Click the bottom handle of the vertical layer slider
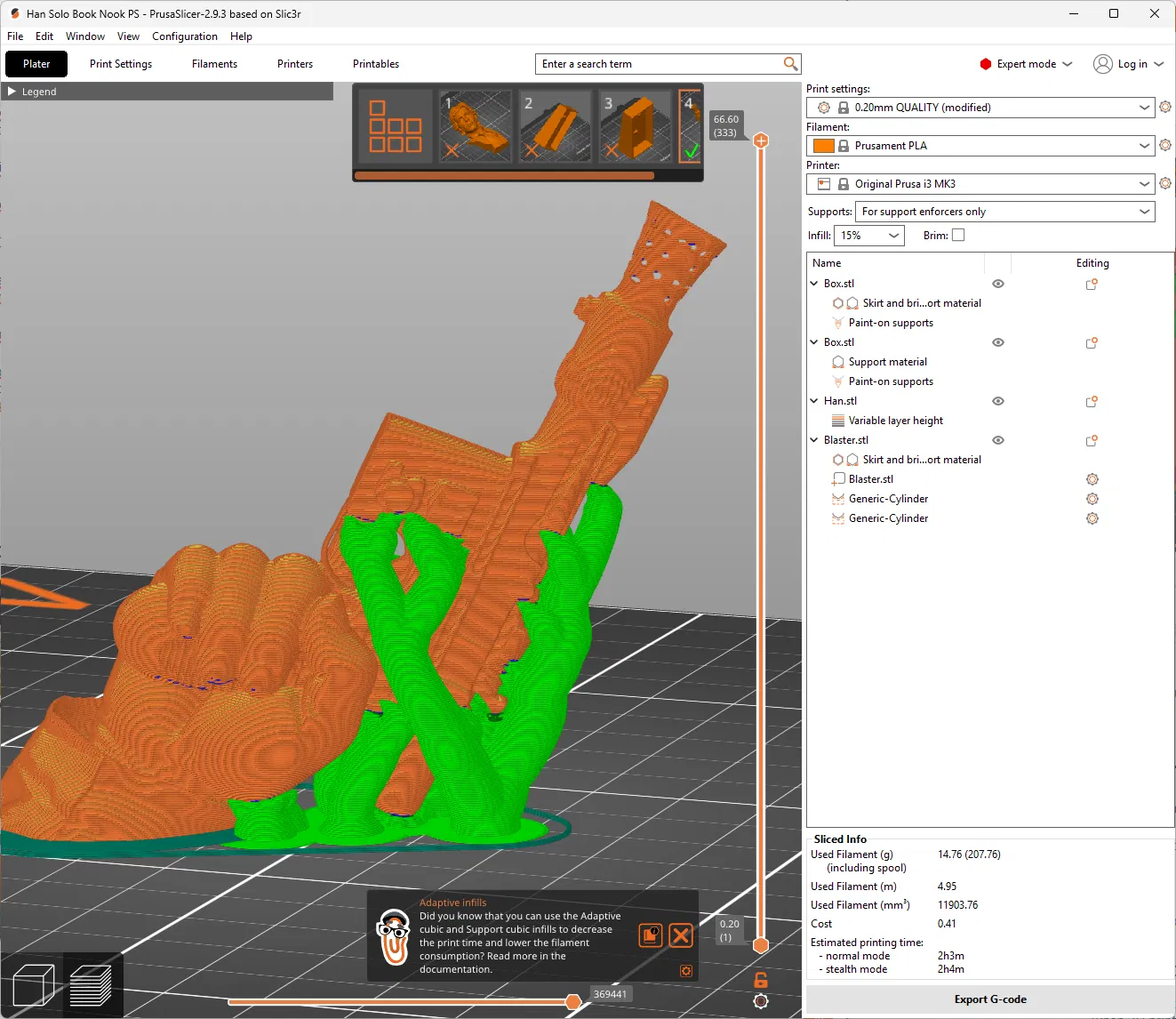The height and width of the screenshot is (1019, 1176). [x=761, y=945]
